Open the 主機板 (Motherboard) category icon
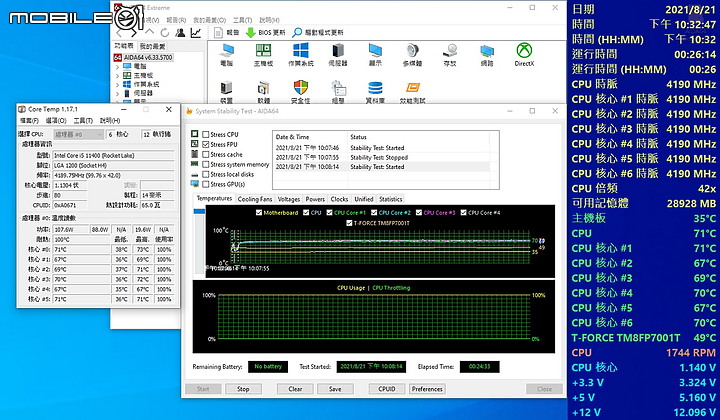The height and width of the screenshot is (420, 720). click(263, 50)
